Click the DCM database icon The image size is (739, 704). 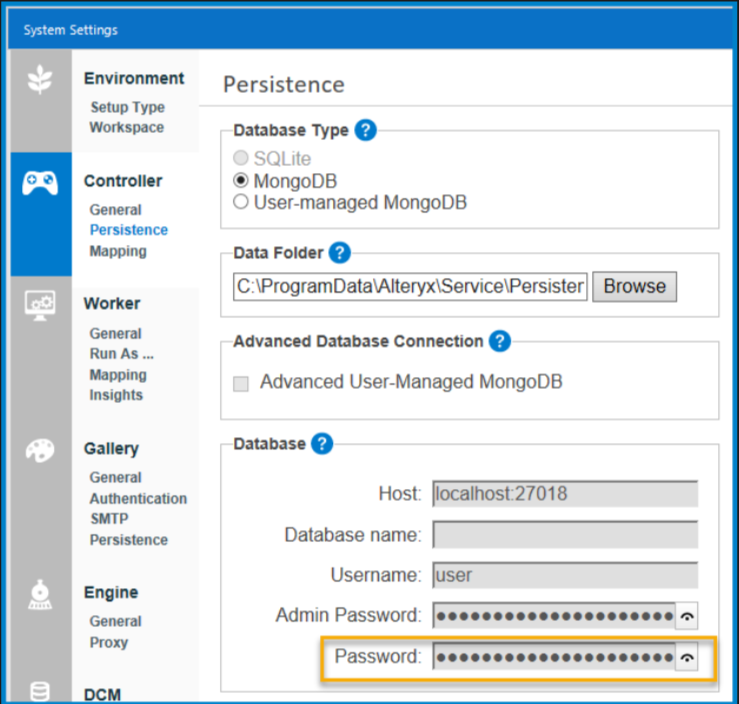pos(40,691)
